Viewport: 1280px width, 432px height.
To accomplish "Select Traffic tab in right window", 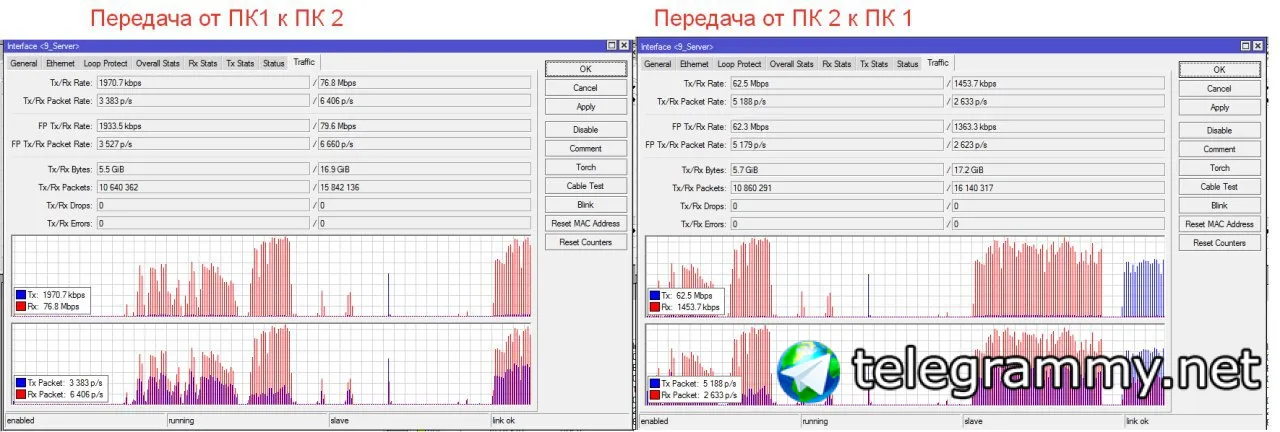I will tap(938, 63).
